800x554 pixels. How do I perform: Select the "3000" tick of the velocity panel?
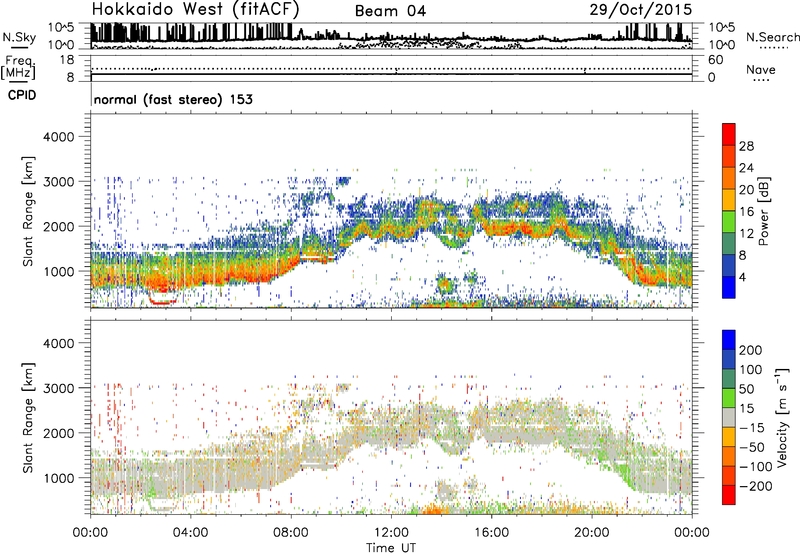(59, 388)
